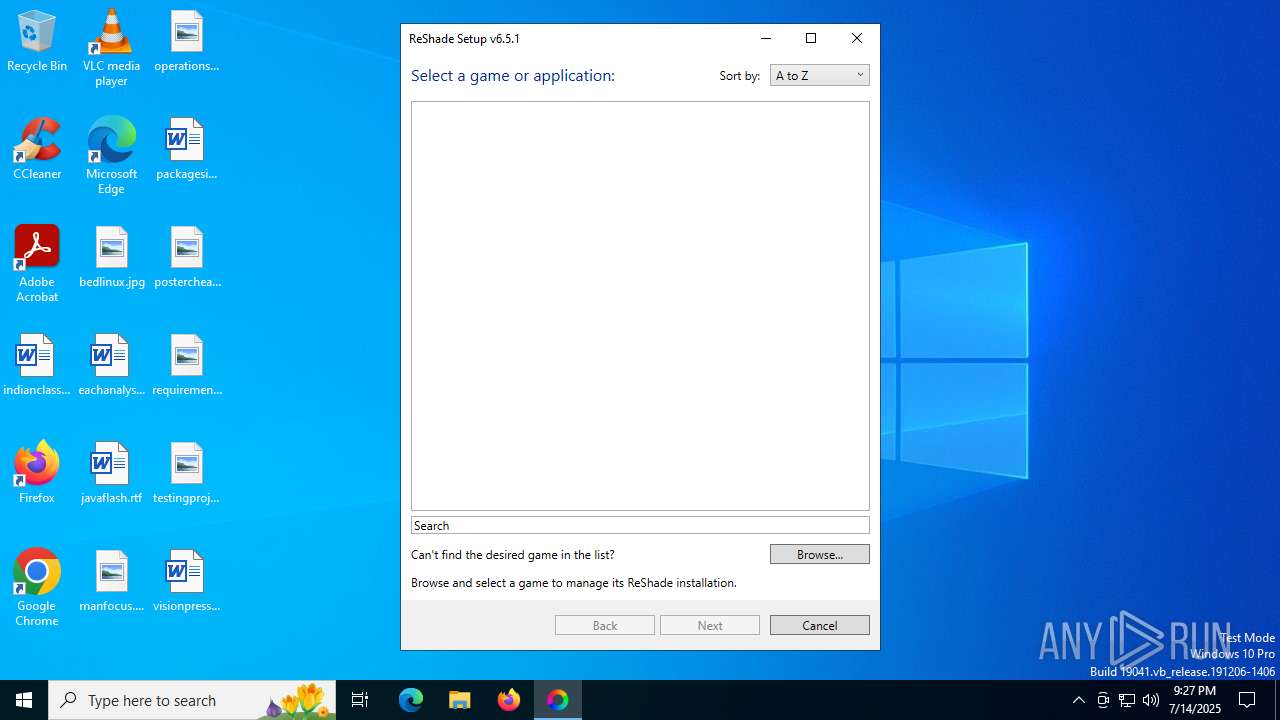
Task: Select the Google Chrome desktop shortcut
Action: pos(37,588)
